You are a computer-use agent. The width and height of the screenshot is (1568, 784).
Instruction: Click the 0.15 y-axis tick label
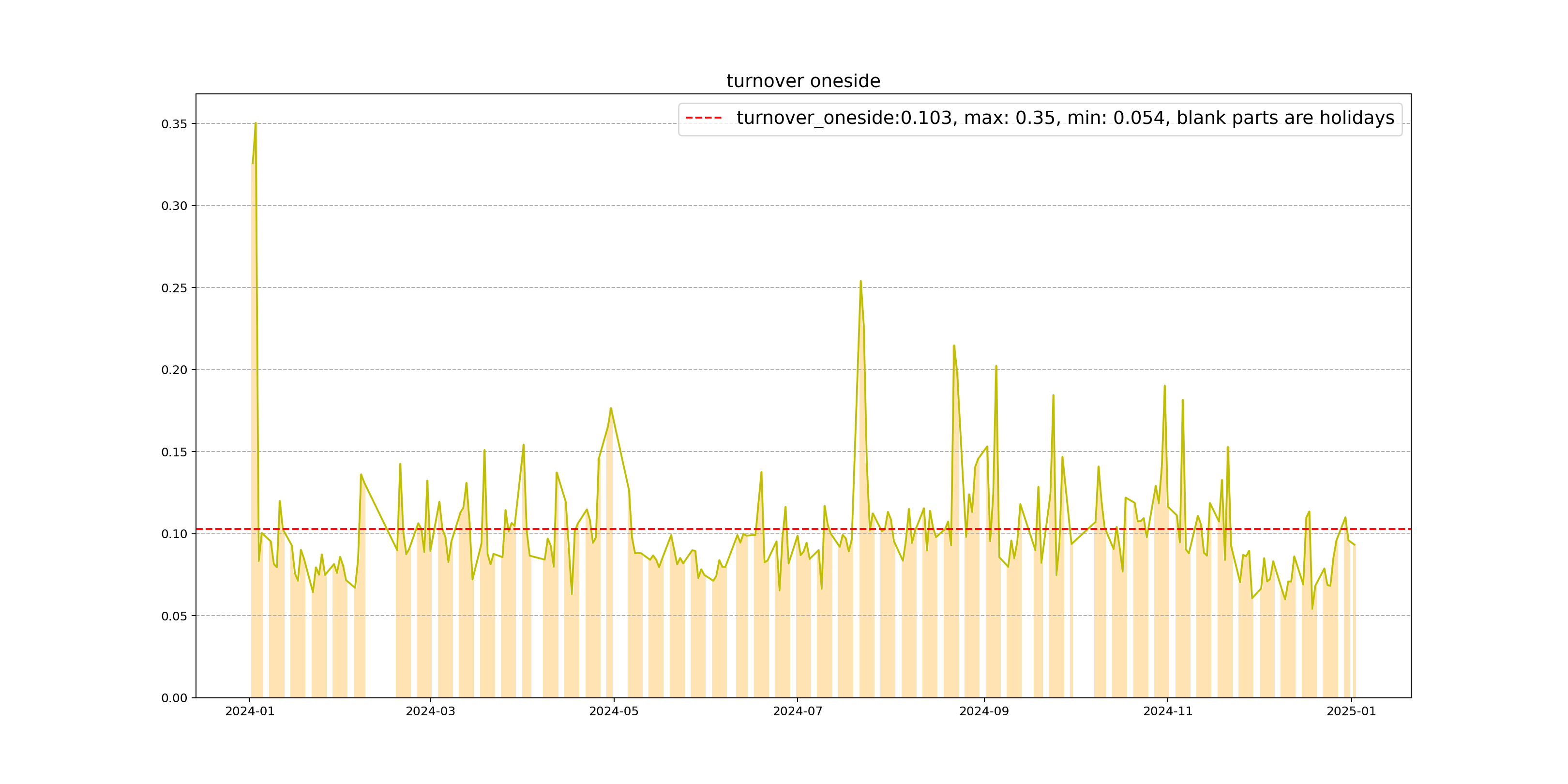click(174, 452)
